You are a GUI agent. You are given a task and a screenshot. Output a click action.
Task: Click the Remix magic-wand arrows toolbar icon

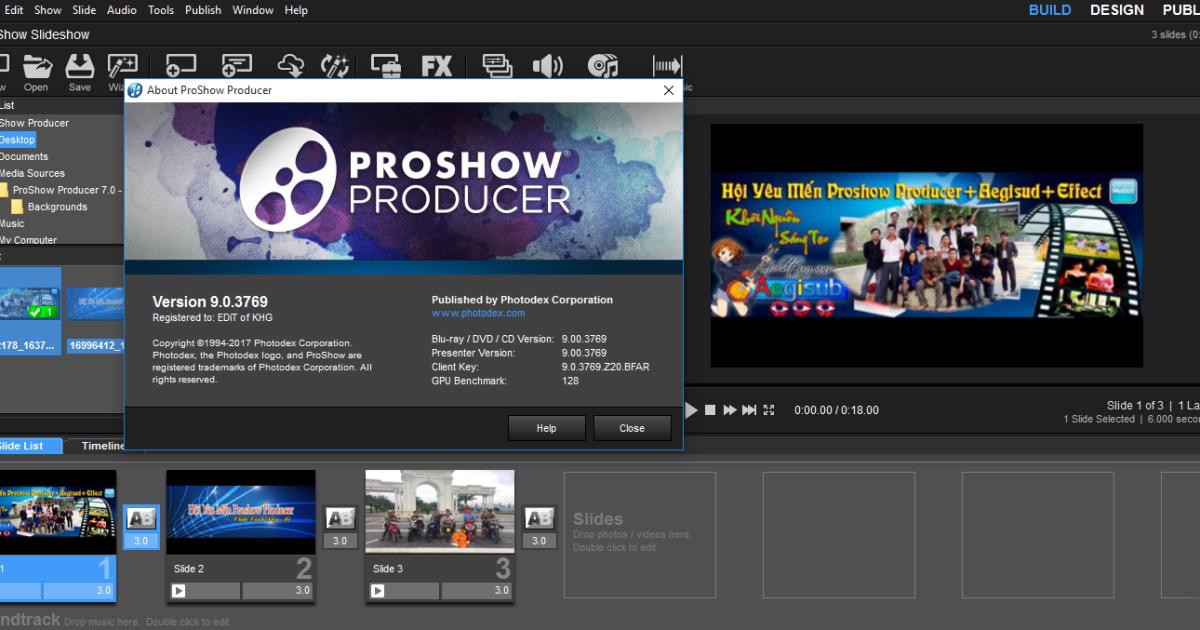[335, 67]
